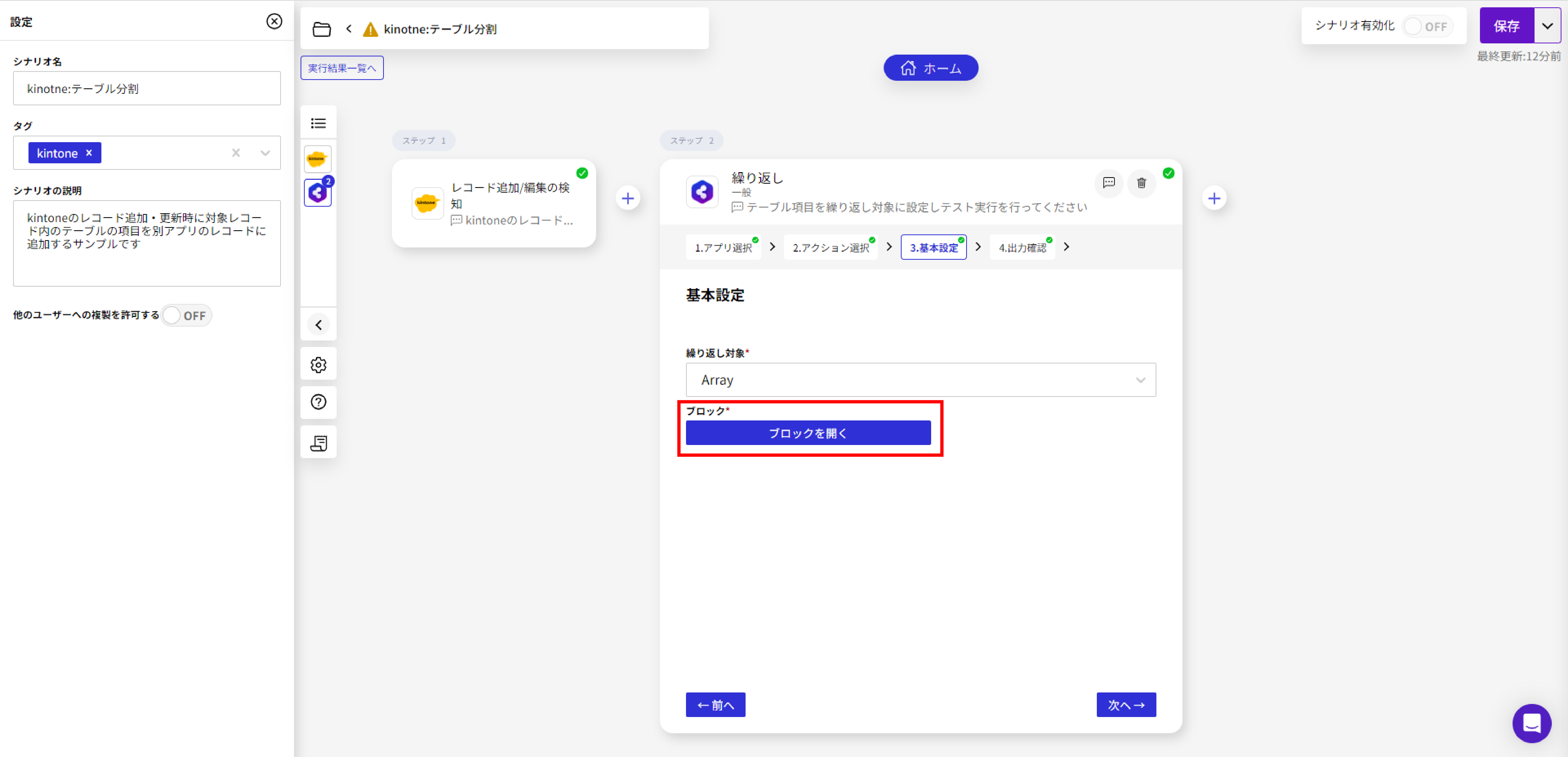Click the ブロックを開く button
Viewport: 1568px width, 757px height.
click(x=808, y=433)
